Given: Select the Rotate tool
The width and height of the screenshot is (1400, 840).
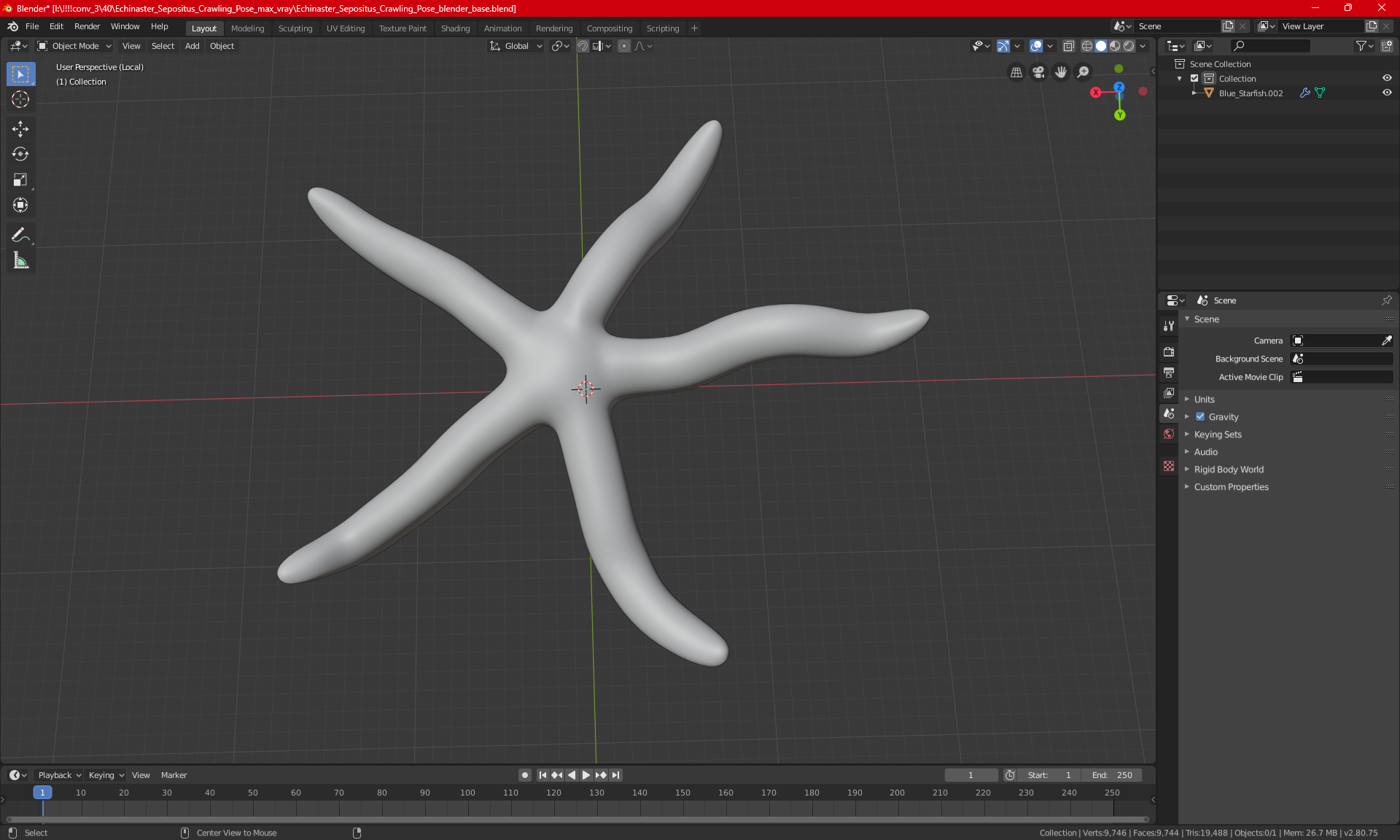Looking at the screenshot, I should click(20, 154).
